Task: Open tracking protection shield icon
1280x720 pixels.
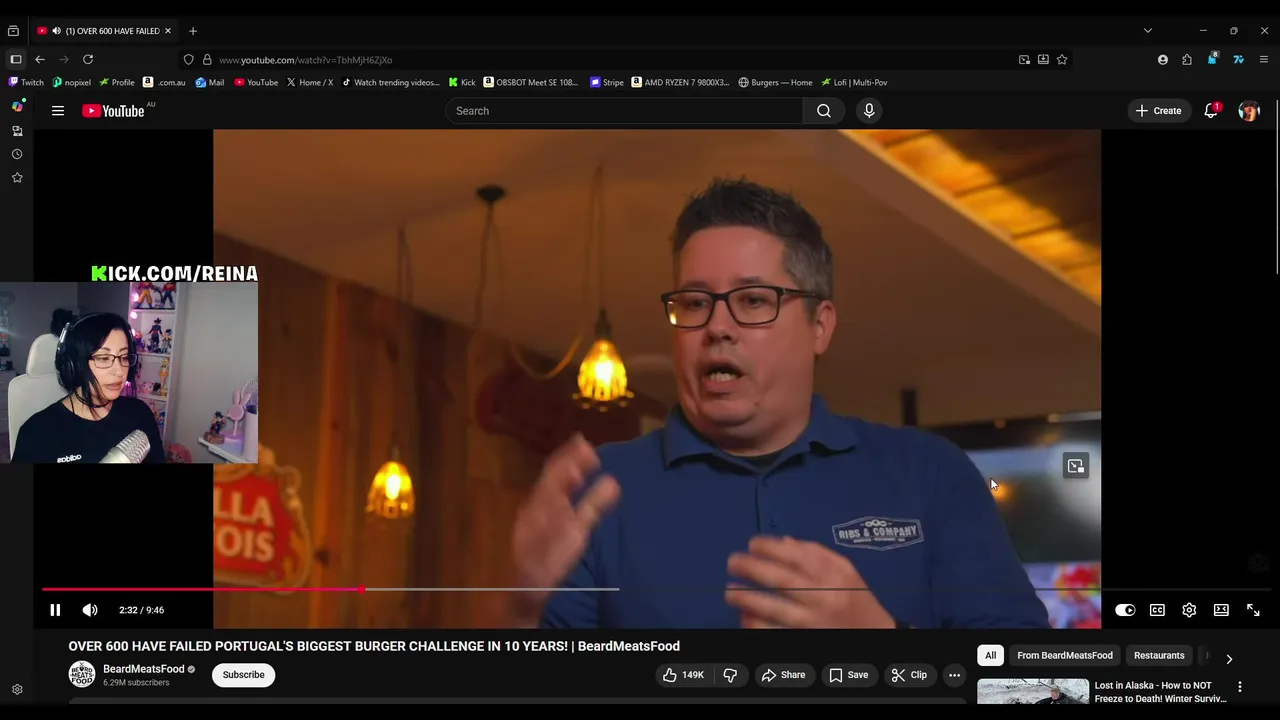Action: (x=188, y=60)
